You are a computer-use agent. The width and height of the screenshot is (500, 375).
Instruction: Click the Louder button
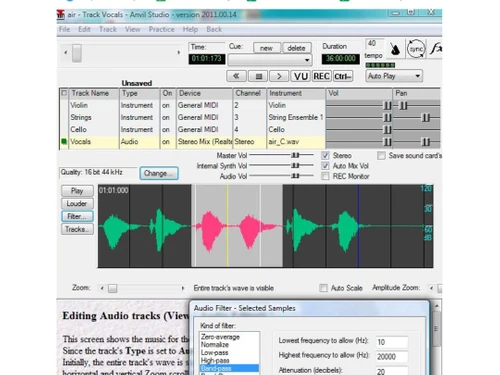77,203
